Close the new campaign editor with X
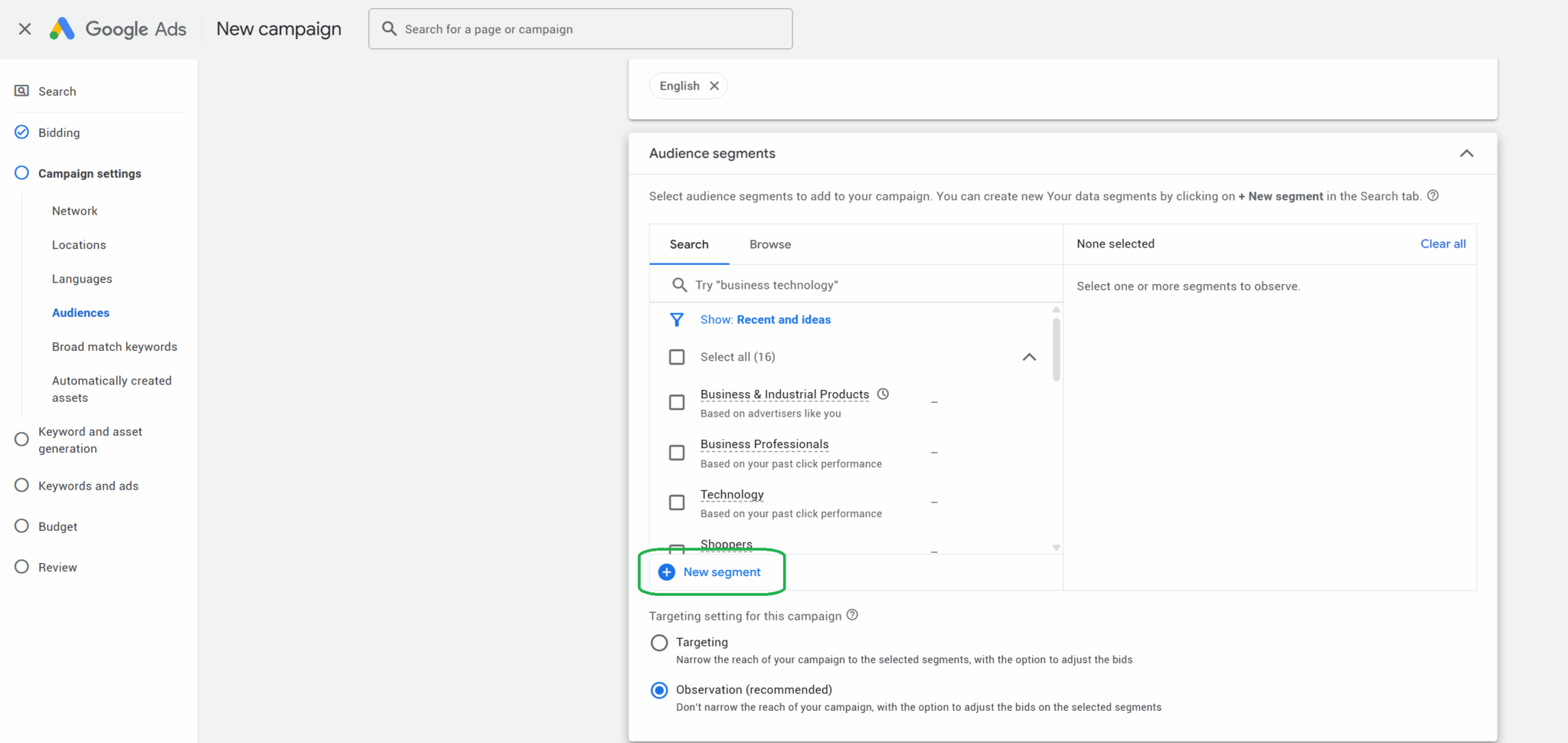Screen dimensions: 1568x743 tap(24, 29)
